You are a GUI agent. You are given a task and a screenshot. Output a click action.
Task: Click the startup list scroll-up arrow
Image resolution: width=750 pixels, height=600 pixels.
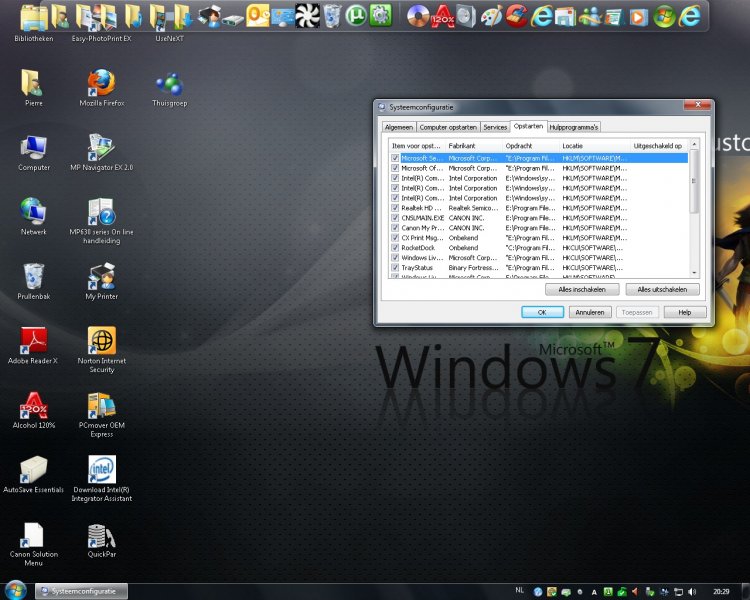point(695,144)
